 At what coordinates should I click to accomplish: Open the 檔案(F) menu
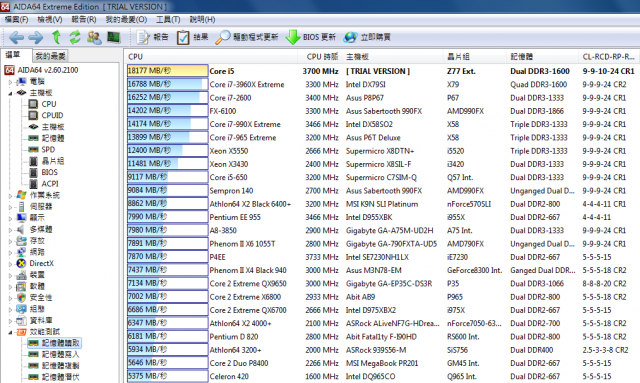[16, 20]
